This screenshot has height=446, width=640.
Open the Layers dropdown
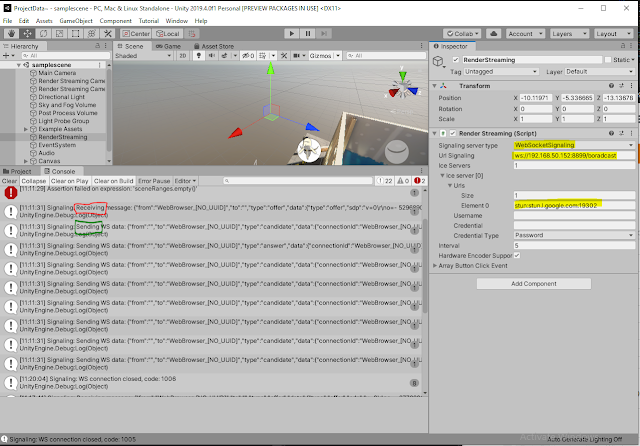click(569, 33)
